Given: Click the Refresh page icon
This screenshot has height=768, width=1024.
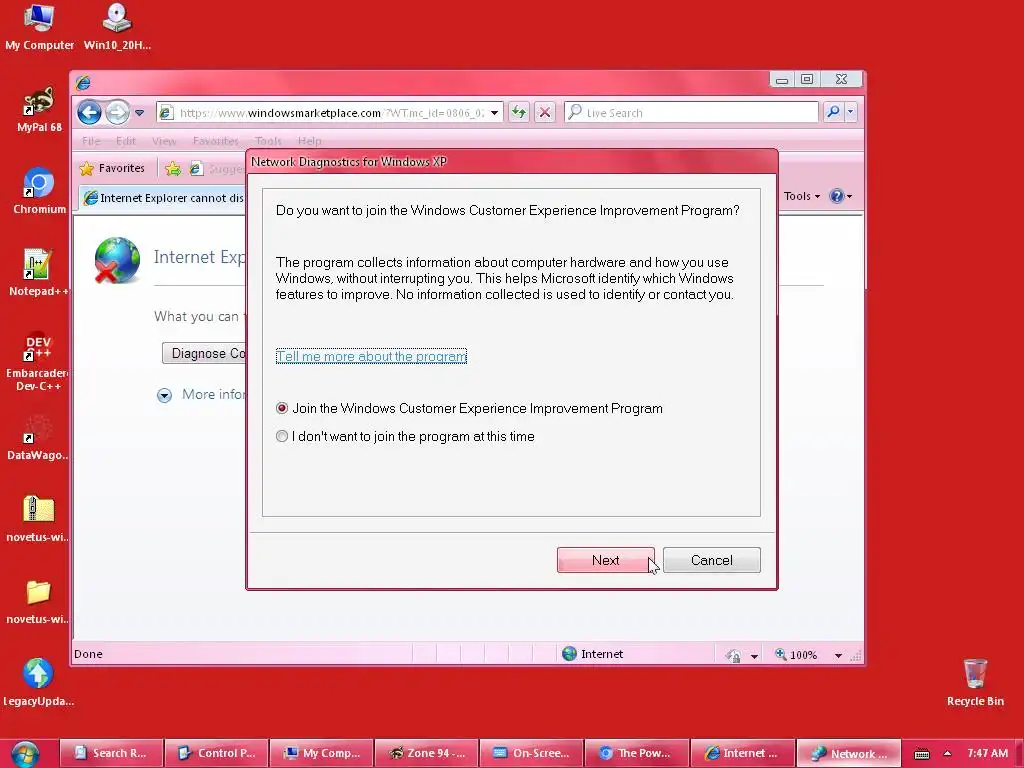Looking at the screenshot, I should (x=519, y=112).
